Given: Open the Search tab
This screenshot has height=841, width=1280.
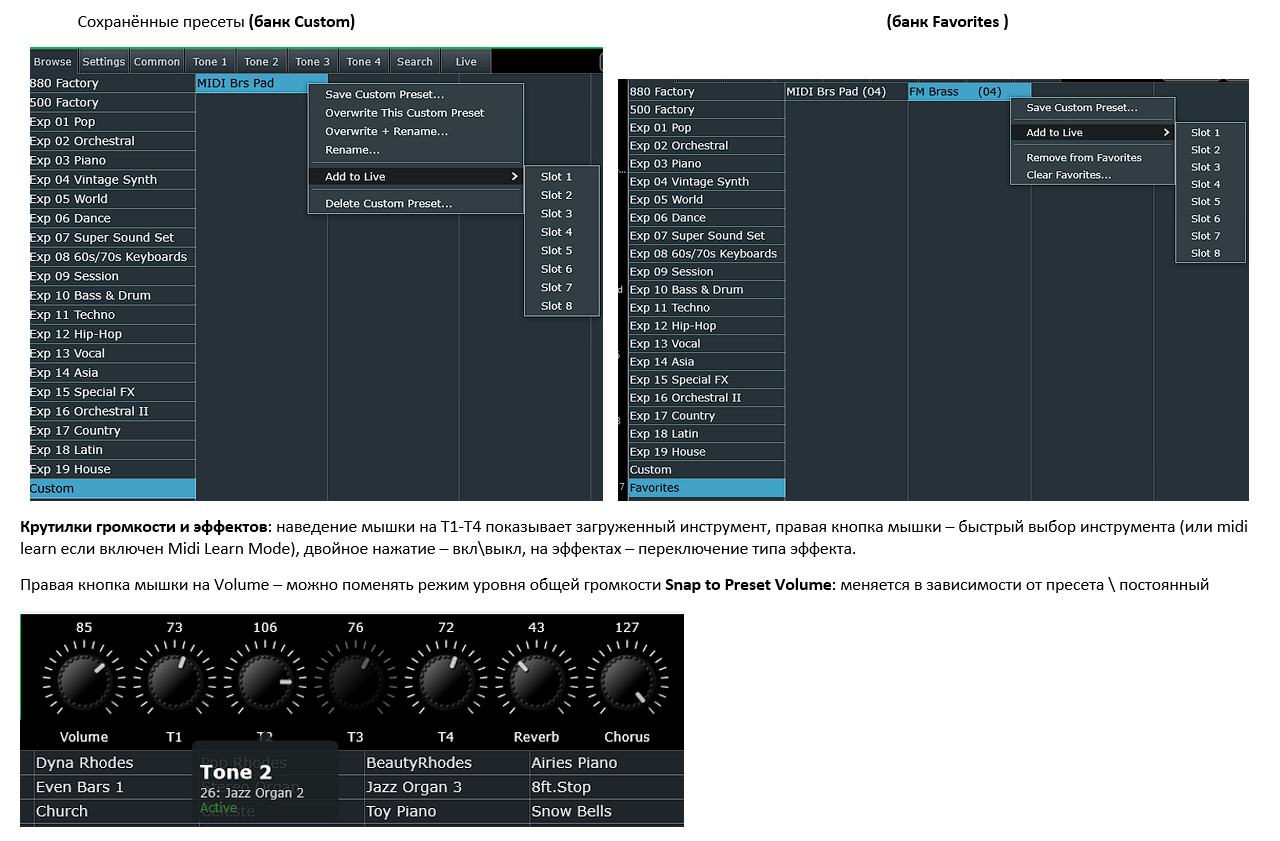Looking at the screenshot, I should [x=415, y=62].
